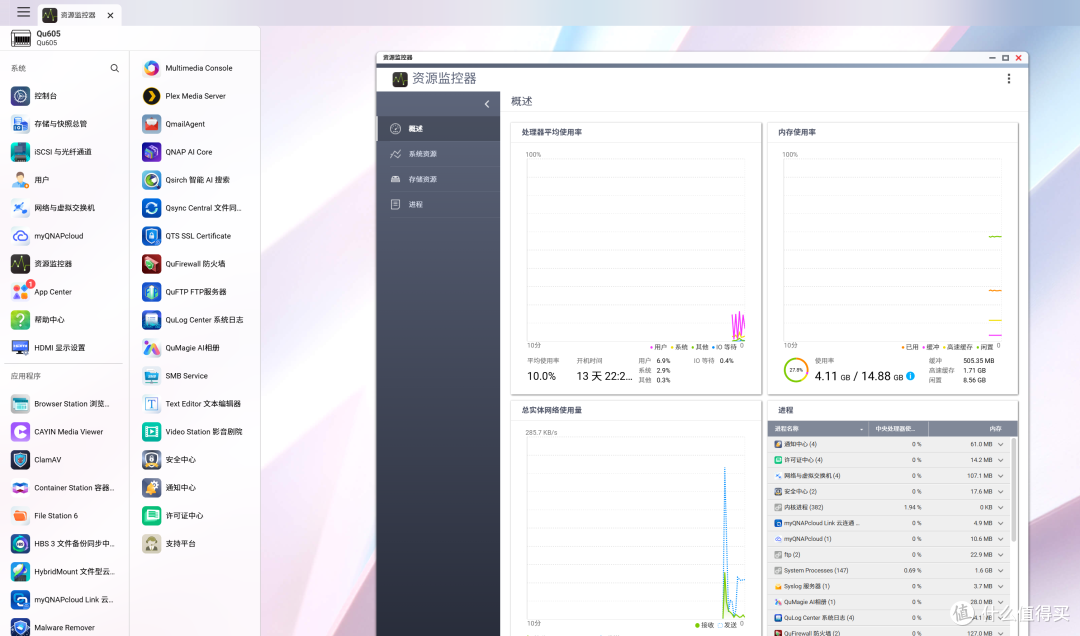Sort by 中央处理器 column header
This screenshot has height=636, width=1080.
pyautogui.click(x=897, y=429)
